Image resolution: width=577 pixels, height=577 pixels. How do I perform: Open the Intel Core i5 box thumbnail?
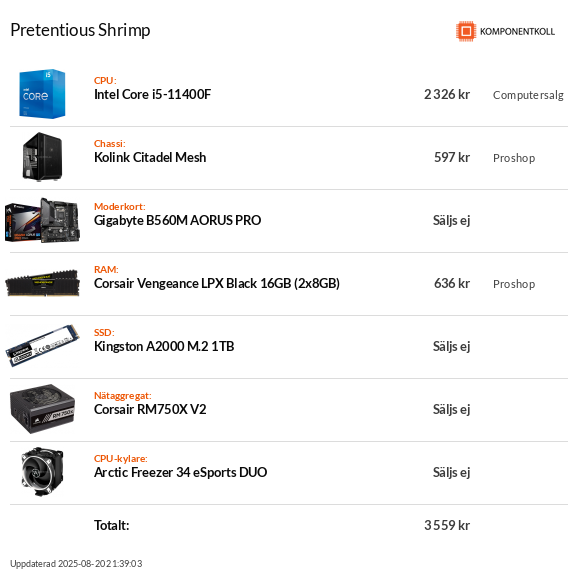[x=42, y=94]
